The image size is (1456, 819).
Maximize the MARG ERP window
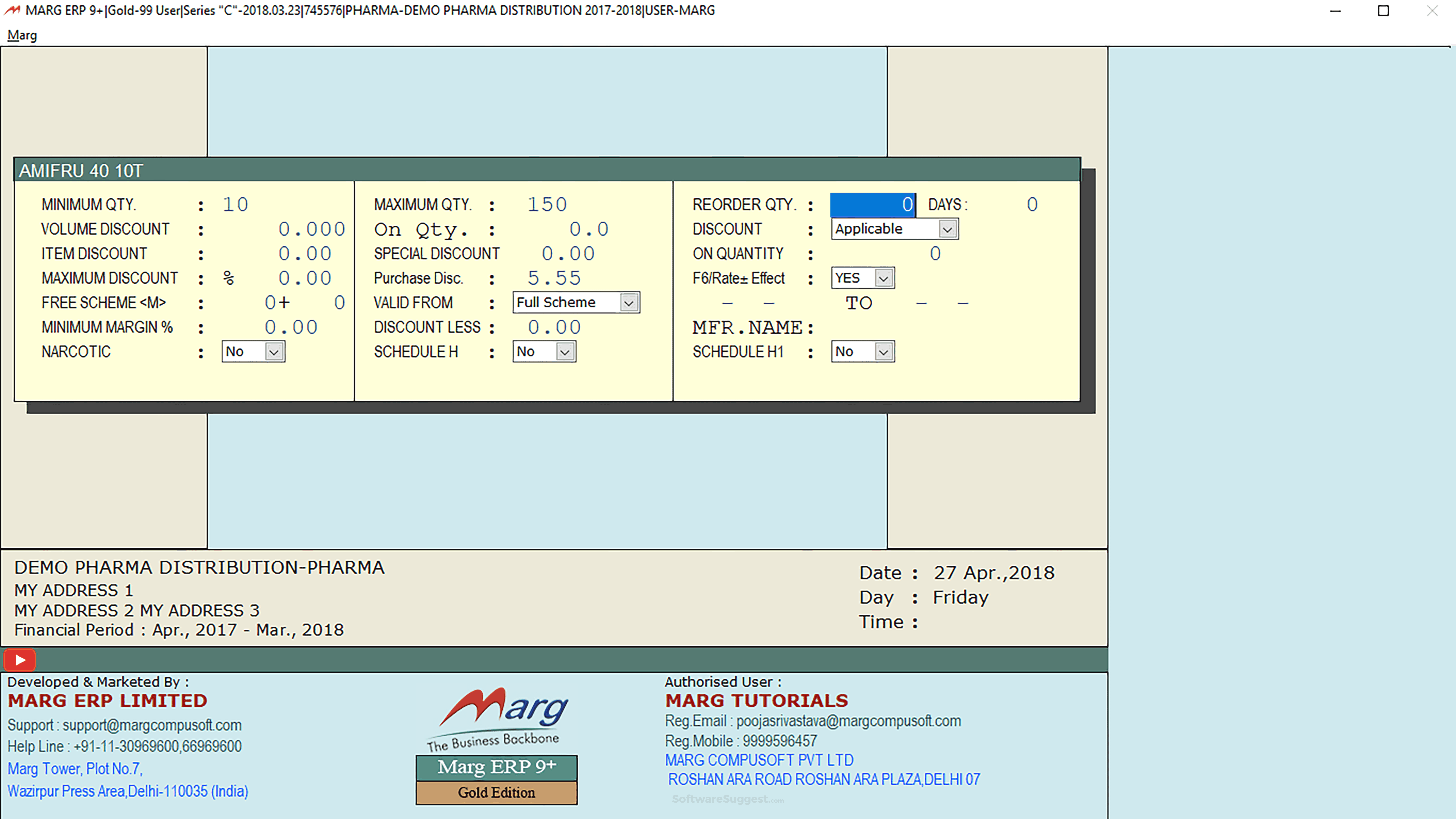tap(1383, 11)
